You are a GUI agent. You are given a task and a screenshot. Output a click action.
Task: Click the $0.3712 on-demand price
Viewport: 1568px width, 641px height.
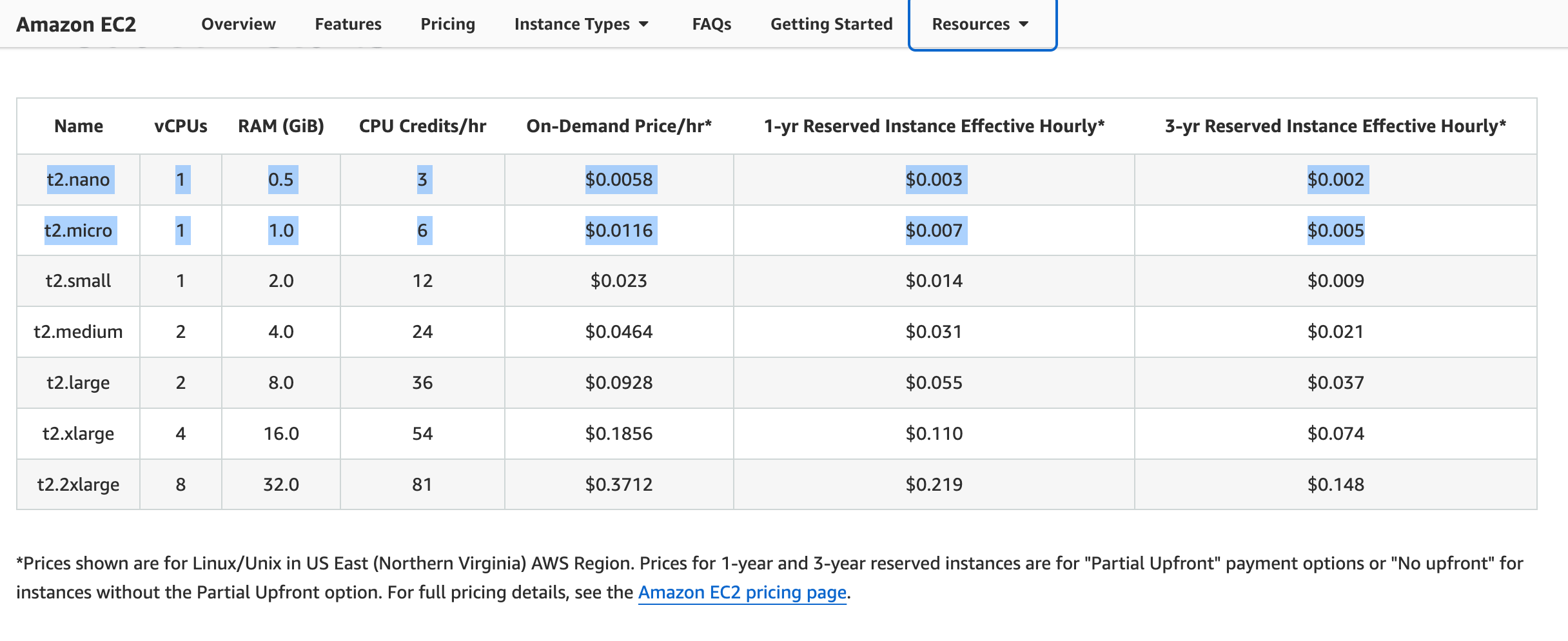[619, 484]
